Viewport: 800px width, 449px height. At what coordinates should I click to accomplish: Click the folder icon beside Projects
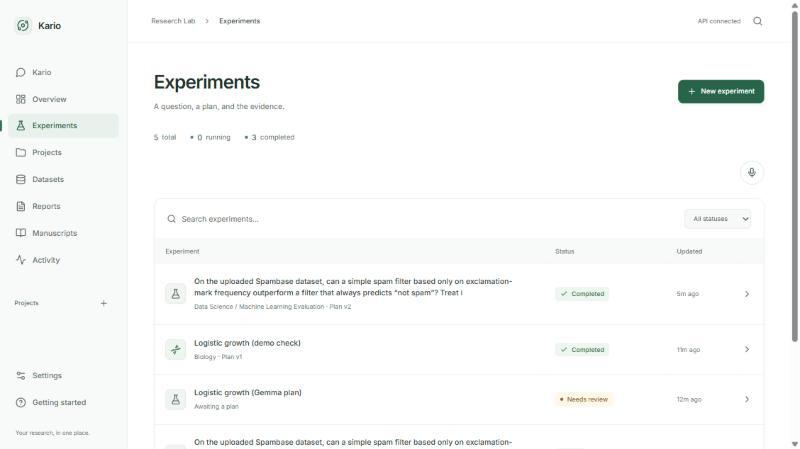point(20,153)
